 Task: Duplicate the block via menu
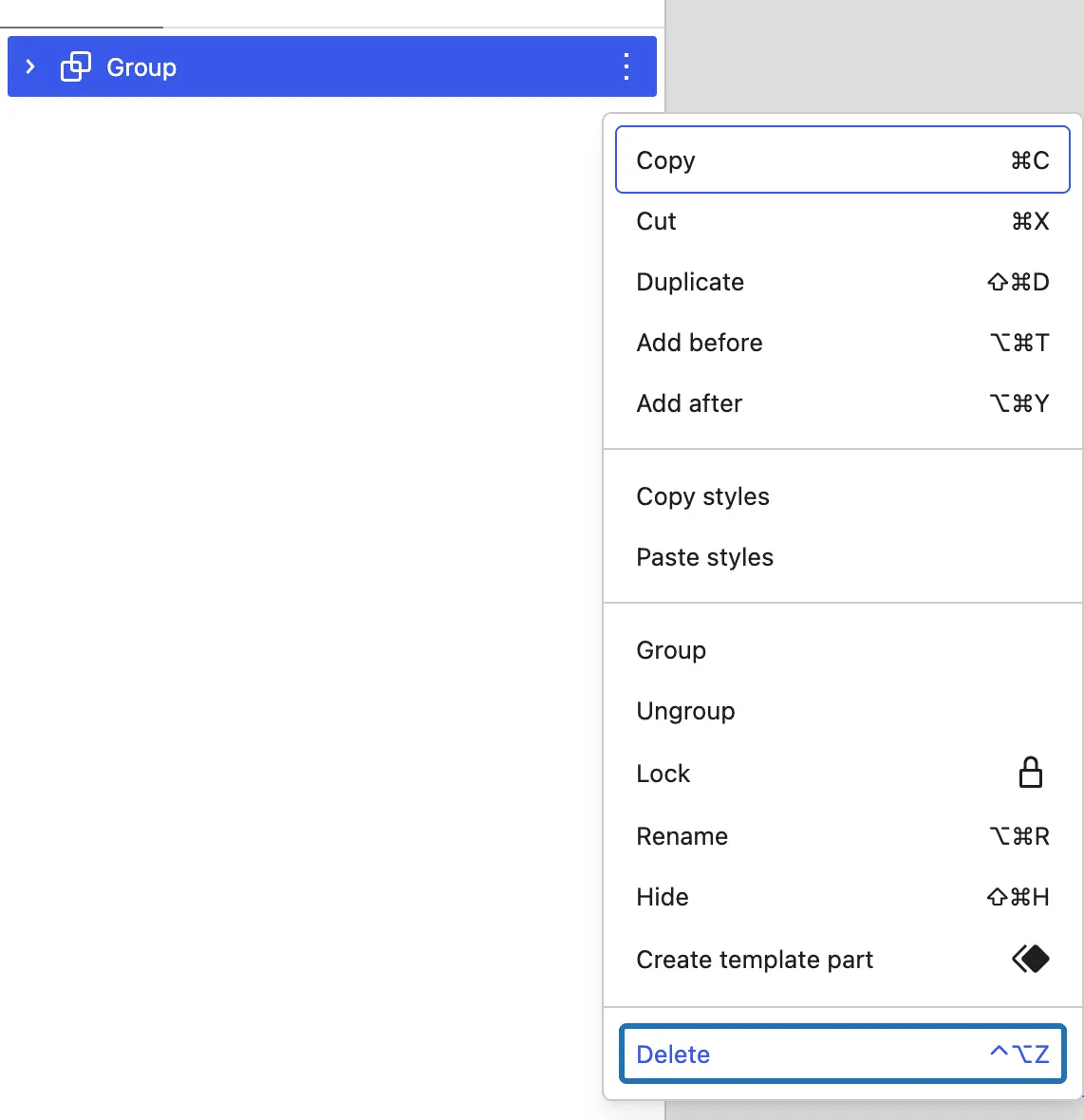pos(843,282)
